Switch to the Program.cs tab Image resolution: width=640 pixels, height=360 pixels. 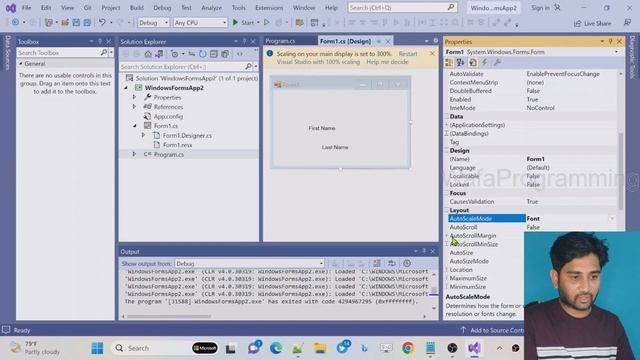(280, 41)
